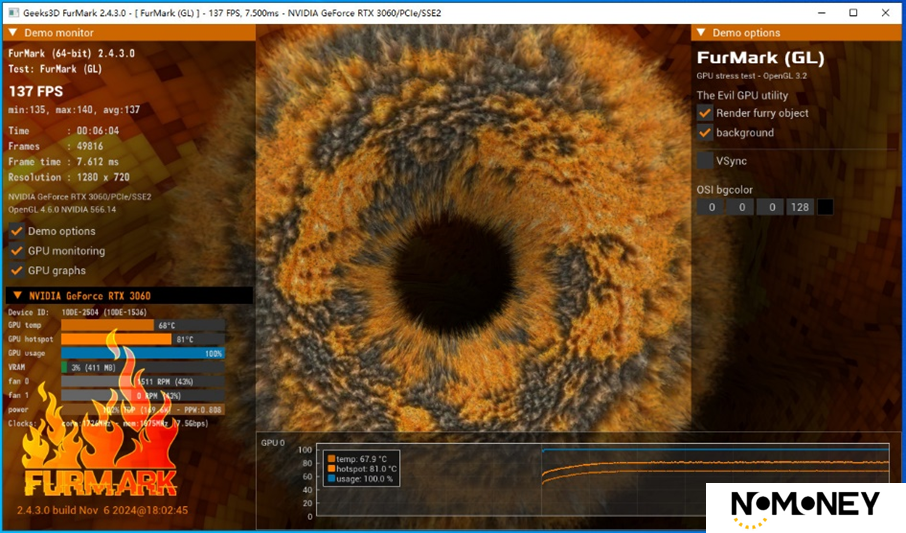Click the GPU usage 100% bar

[x=143, y=353]
